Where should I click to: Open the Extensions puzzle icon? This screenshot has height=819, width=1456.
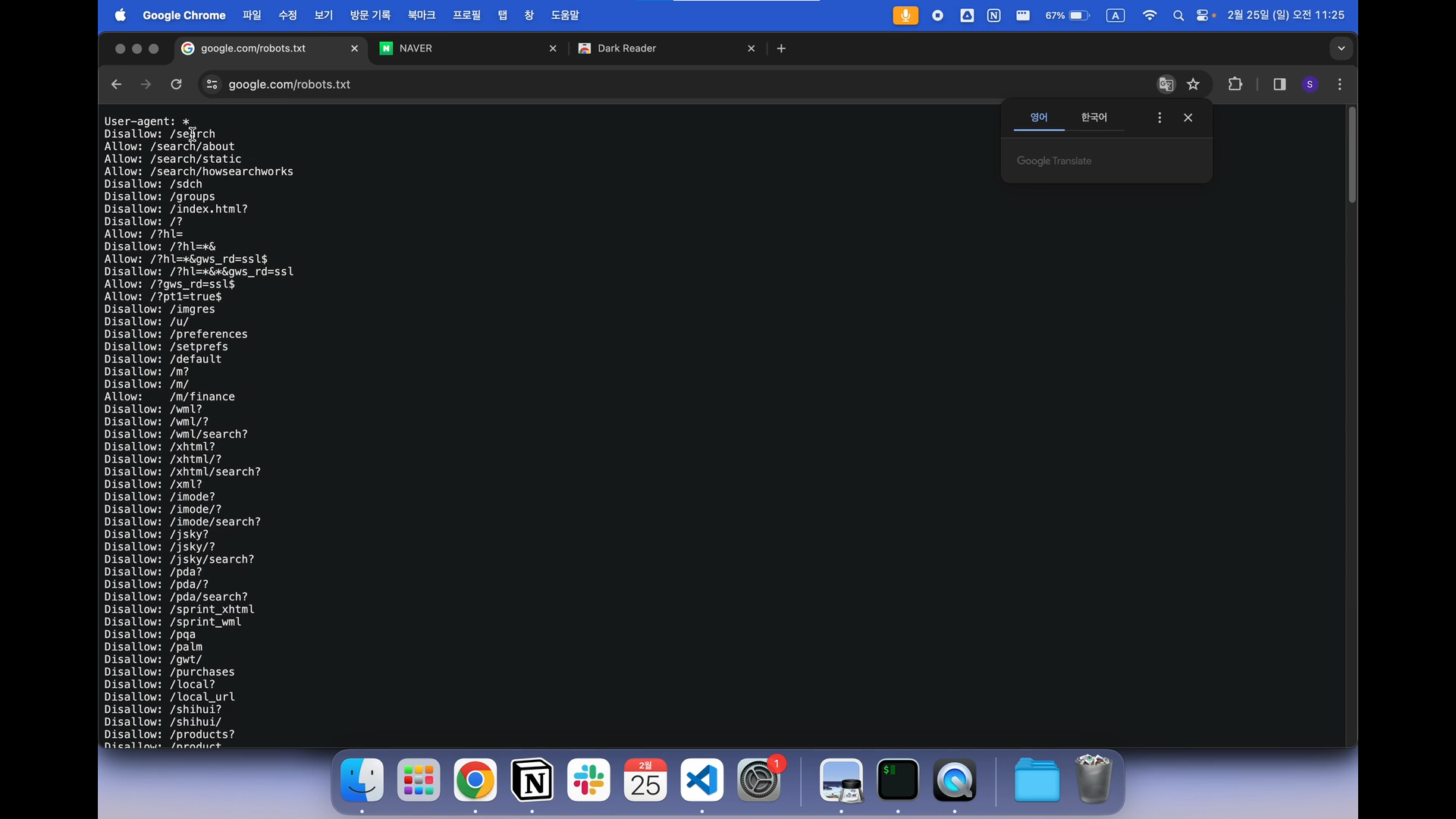[1235, 84]
